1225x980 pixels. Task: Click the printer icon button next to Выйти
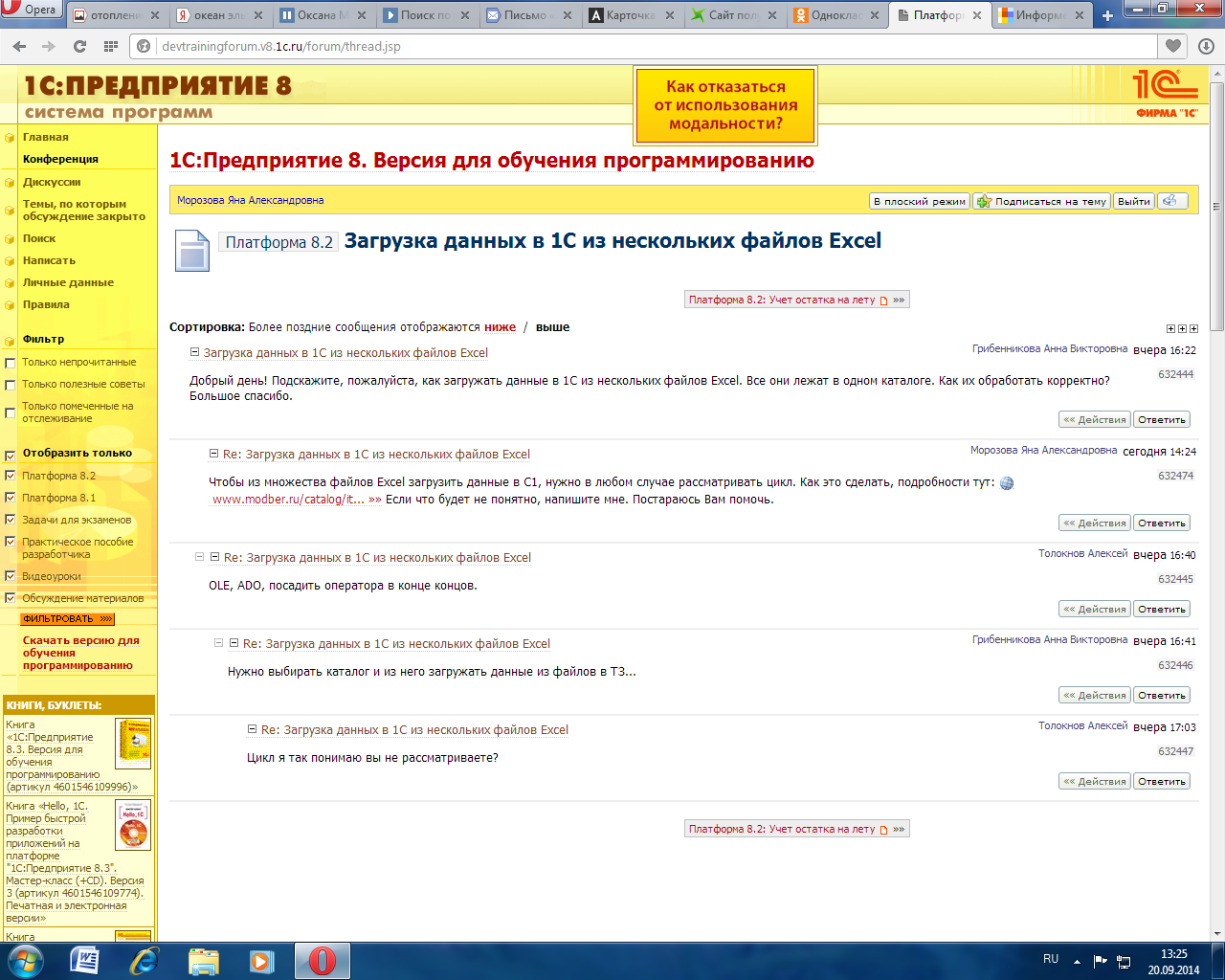click(x=1172, y=201)
